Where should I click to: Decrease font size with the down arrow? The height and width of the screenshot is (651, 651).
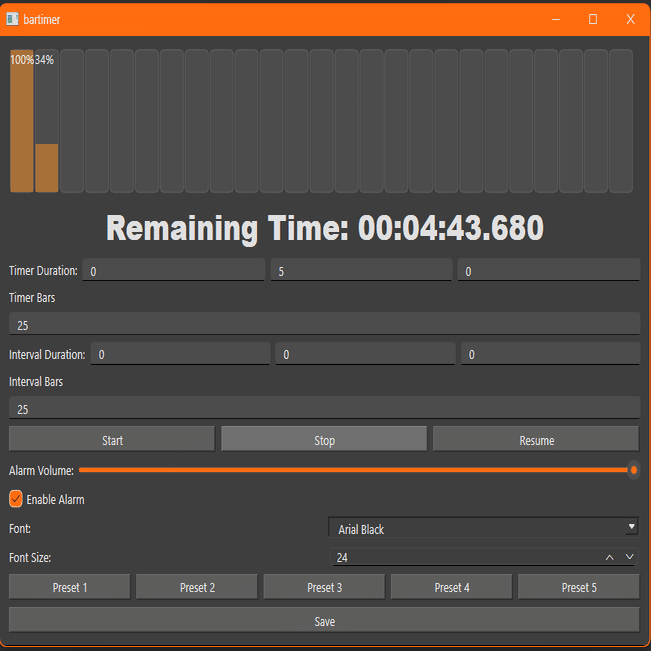[629, 557]
